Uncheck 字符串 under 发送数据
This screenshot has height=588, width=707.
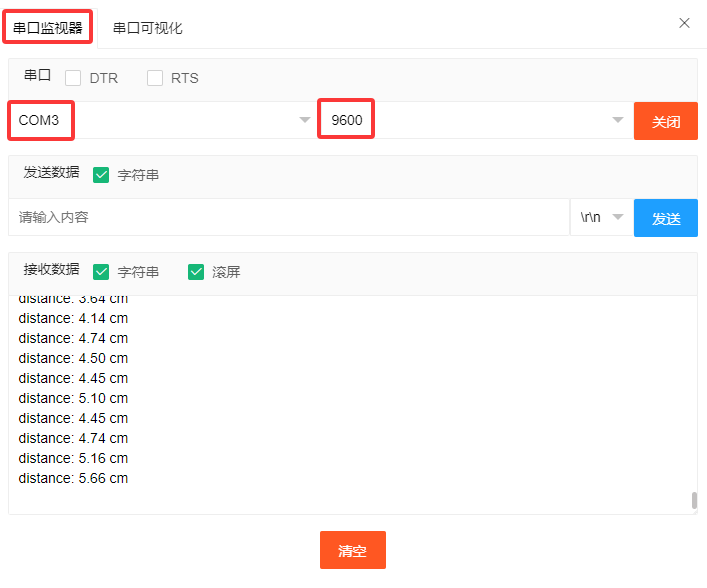tap(101, 175)
